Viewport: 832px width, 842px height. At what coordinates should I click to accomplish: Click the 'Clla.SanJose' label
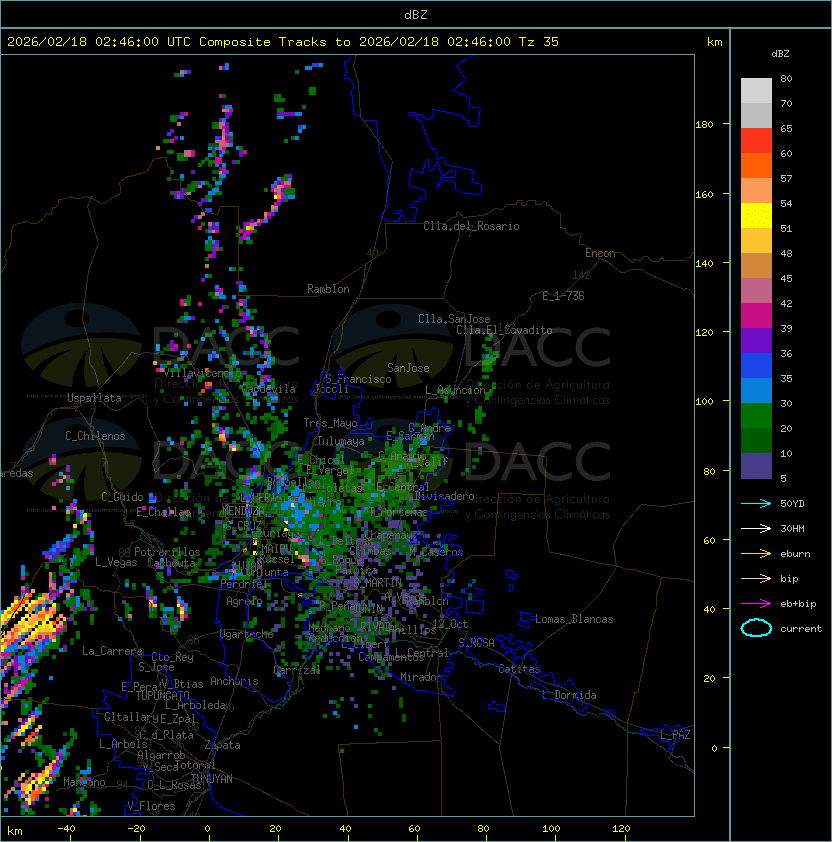point(454,319)
